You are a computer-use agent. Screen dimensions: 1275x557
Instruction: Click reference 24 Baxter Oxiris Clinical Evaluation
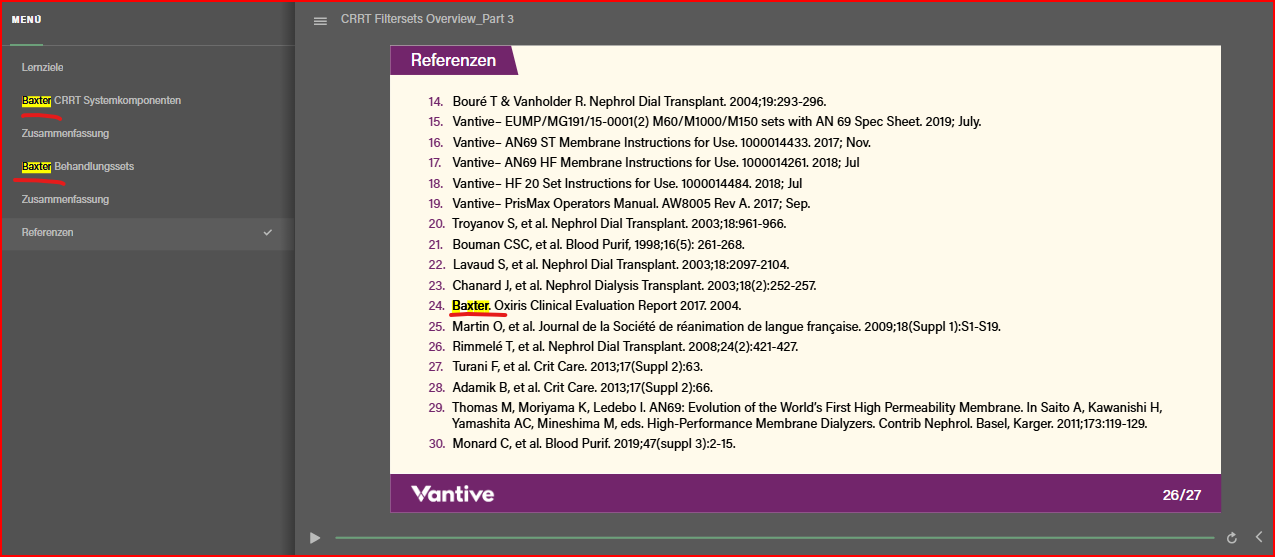pos(596,305)
